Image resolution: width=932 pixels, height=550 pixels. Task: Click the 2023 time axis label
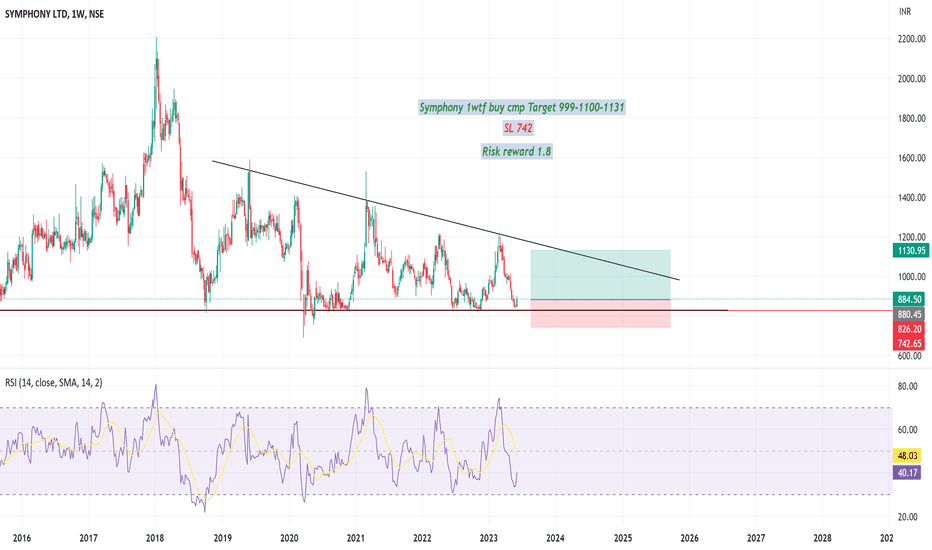pos(489,538)
